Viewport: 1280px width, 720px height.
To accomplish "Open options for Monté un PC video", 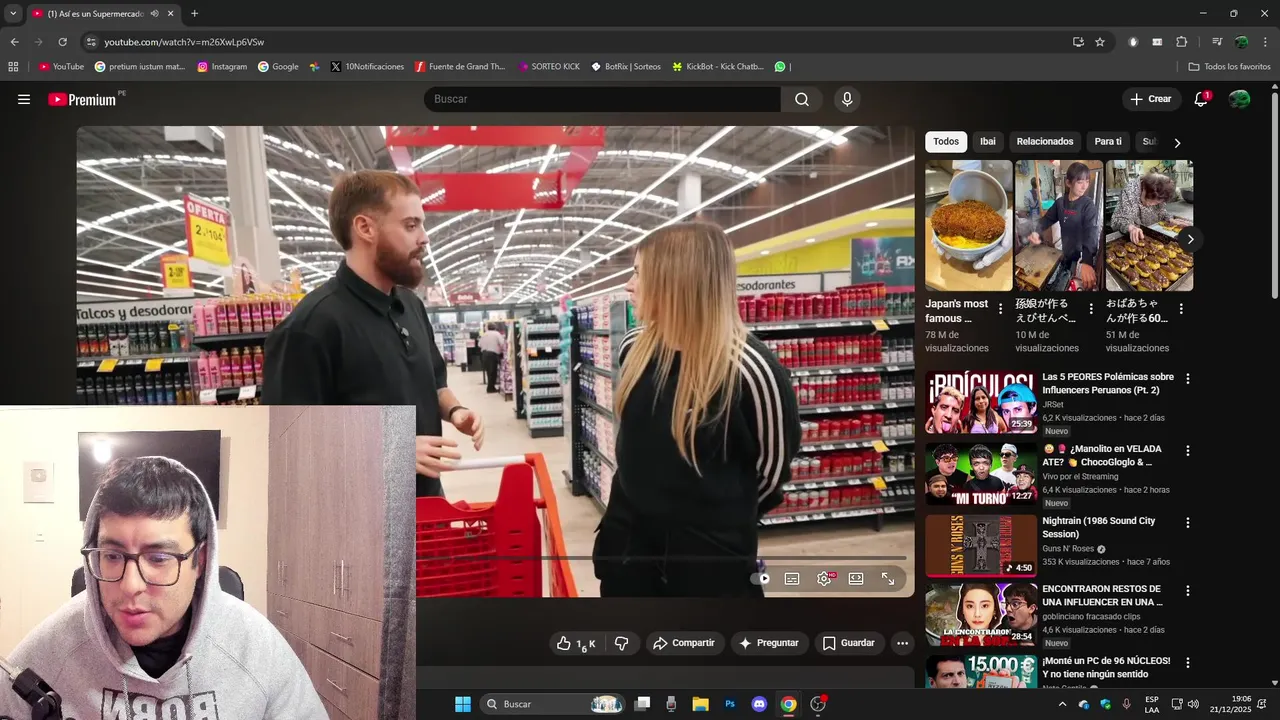I will click(1188, 663).
